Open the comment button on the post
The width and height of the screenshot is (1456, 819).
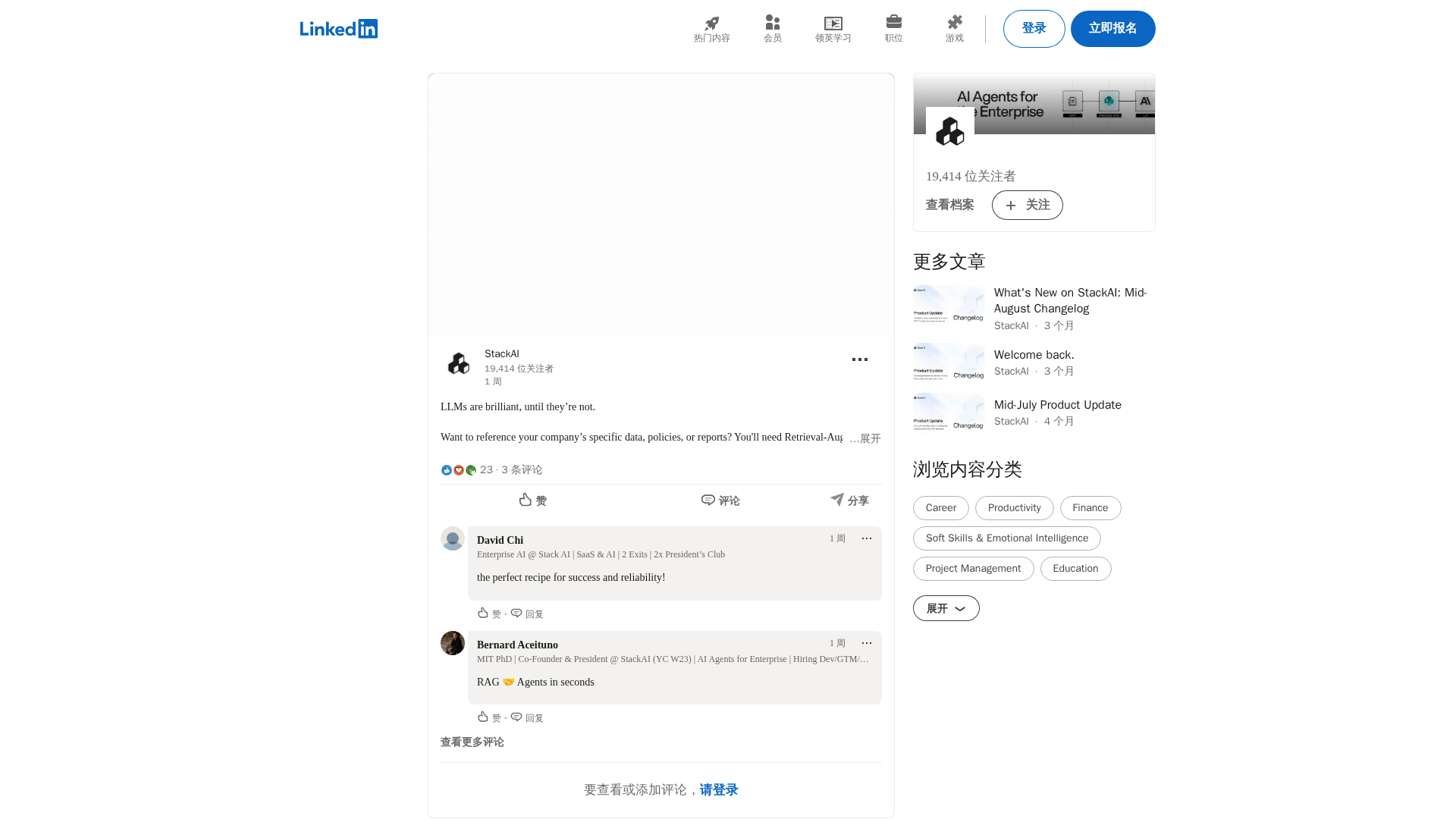point(720,500)
